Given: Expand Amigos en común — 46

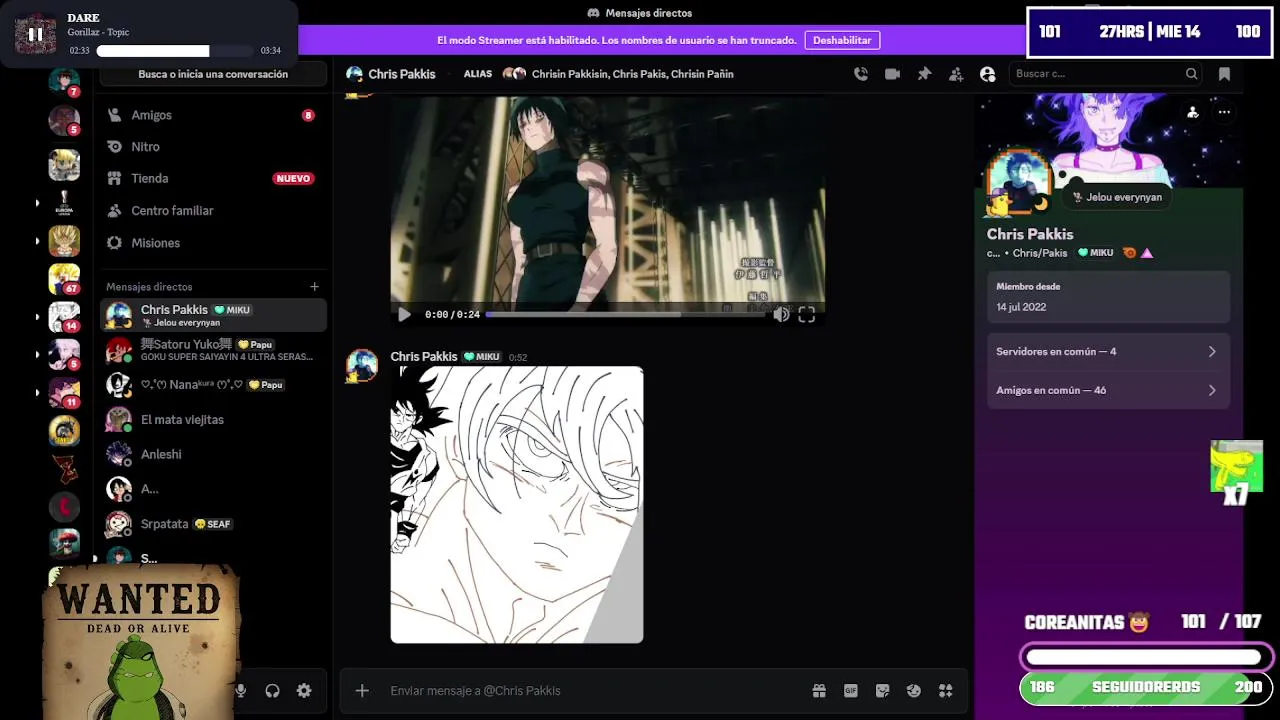Looking at the screenshot, I should coord(1108,390).
